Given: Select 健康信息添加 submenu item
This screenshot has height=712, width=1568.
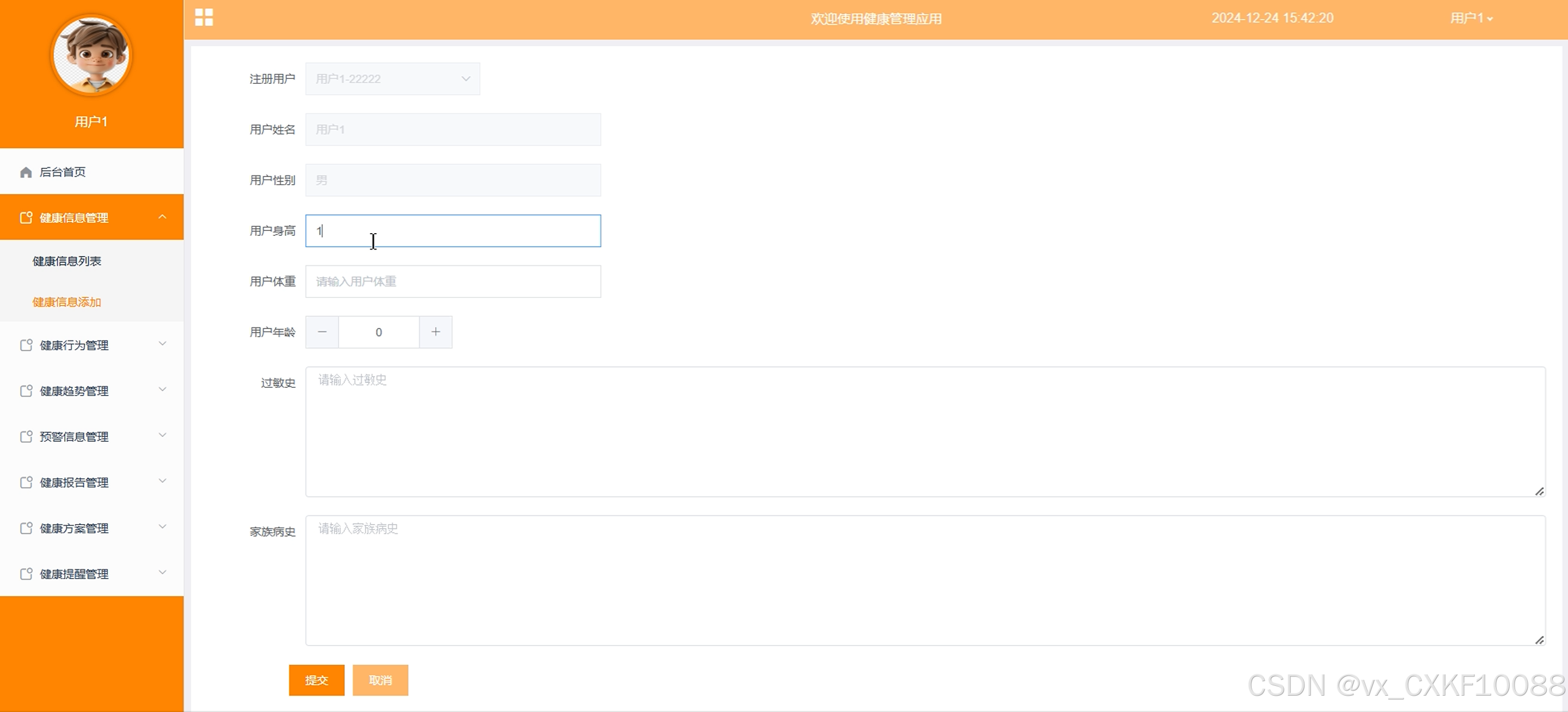Looking at the screenshot, I should tap(67, 302).
